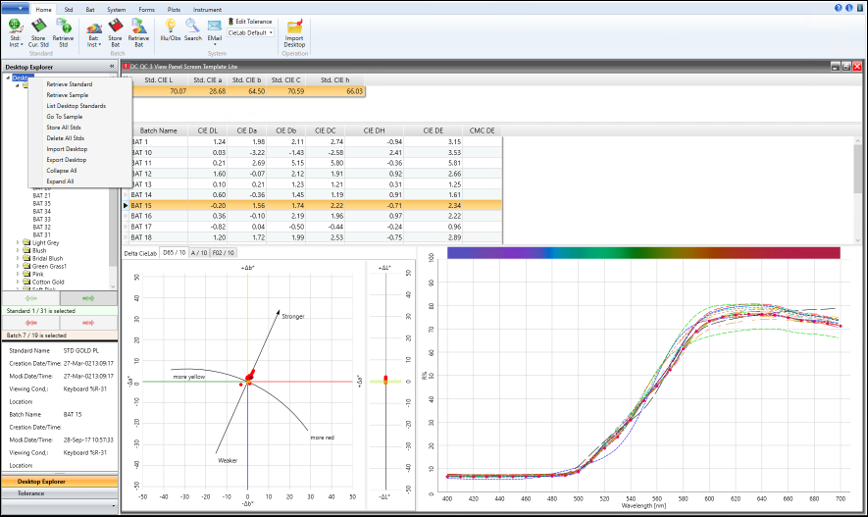Screen dimensions: 868x517
Task: Select BAT 35 in explorer tree
Action: pos(42,204)
